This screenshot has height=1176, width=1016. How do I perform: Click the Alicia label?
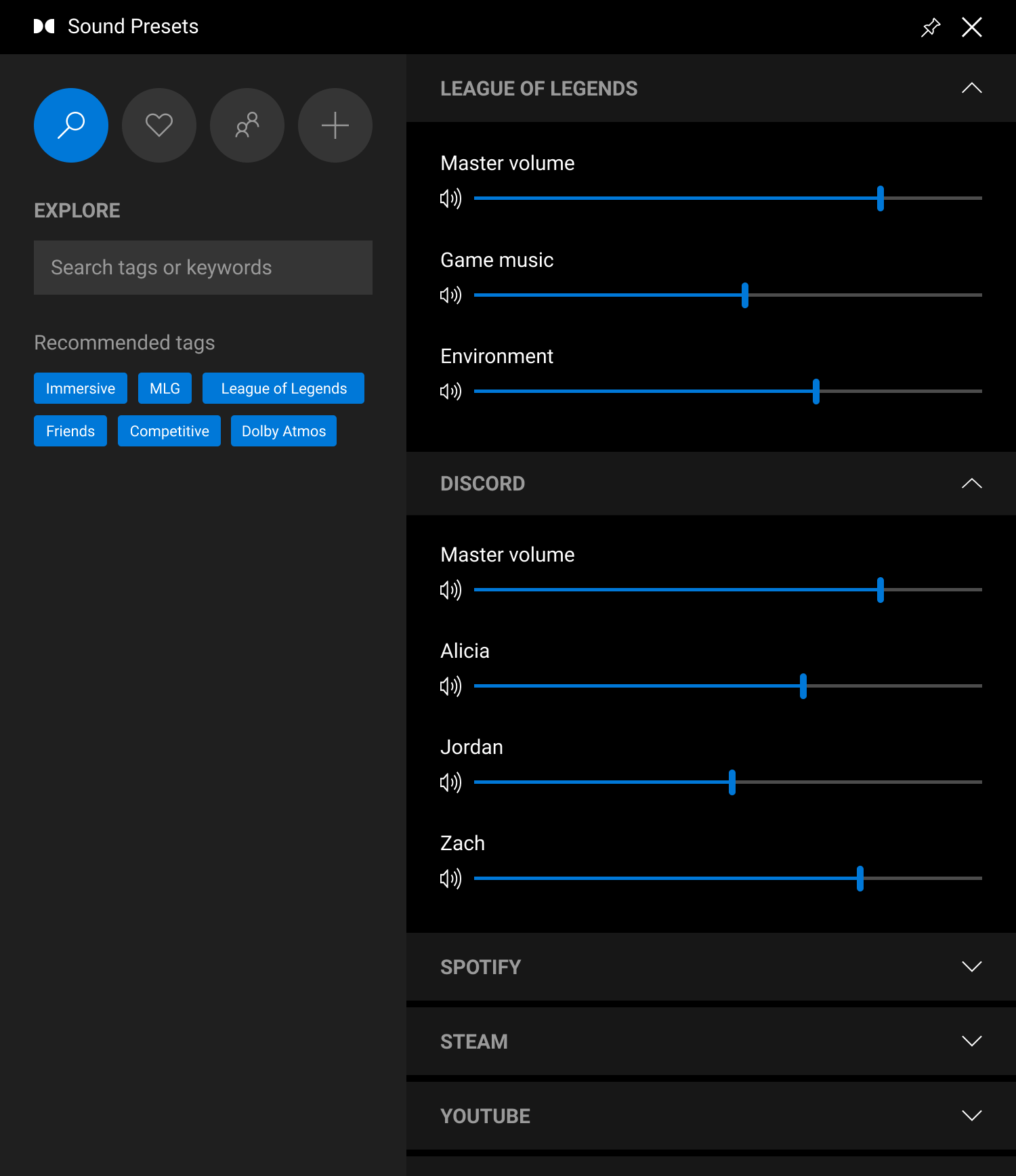(465, 651)
